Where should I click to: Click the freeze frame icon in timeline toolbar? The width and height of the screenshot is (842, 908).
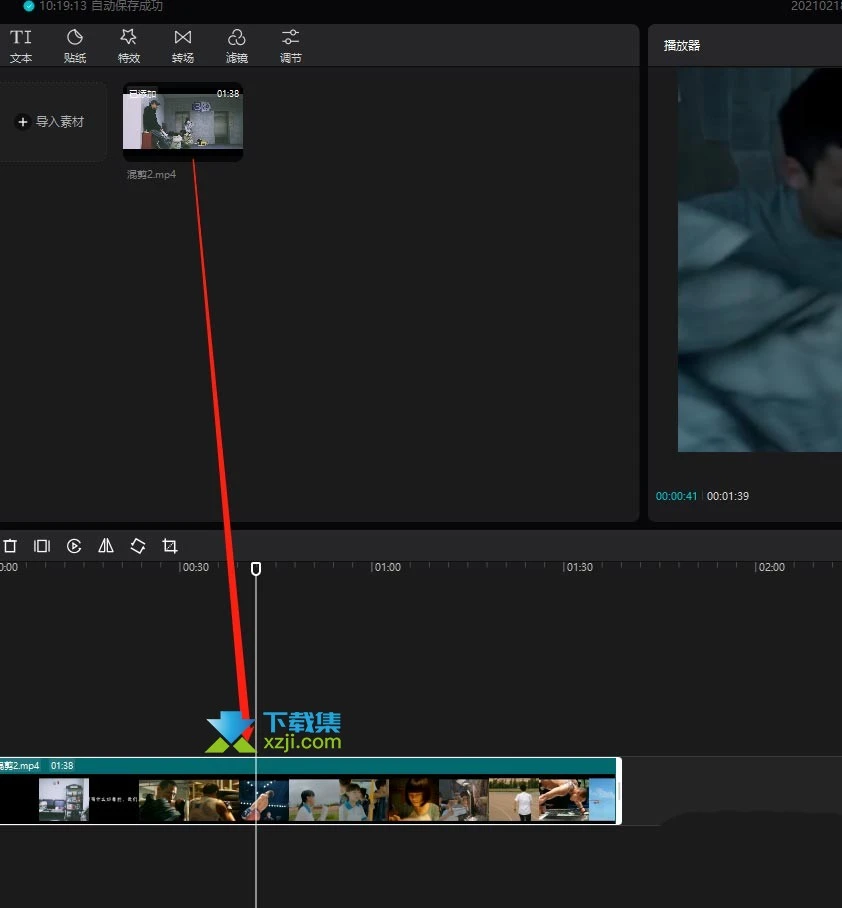coord(42,546)
